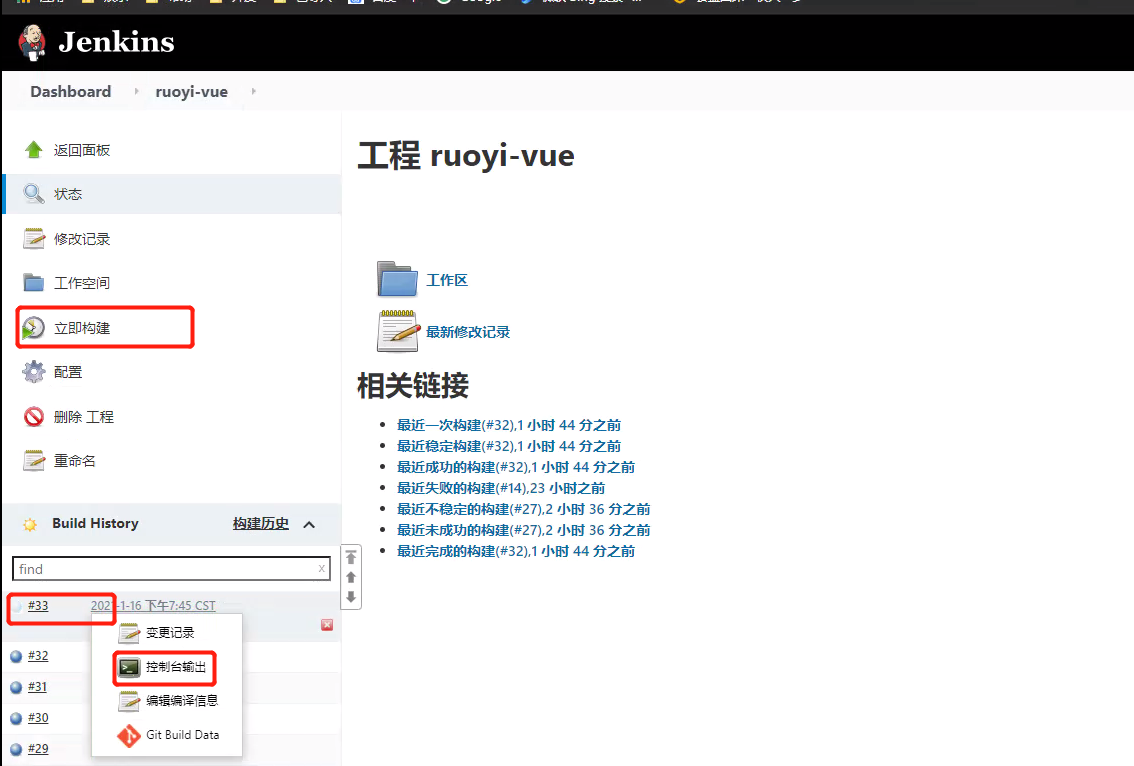Expand the breadcrumb arrow after Dashboard
This screenshot has width=1134, height=766.
pos(136,91)
